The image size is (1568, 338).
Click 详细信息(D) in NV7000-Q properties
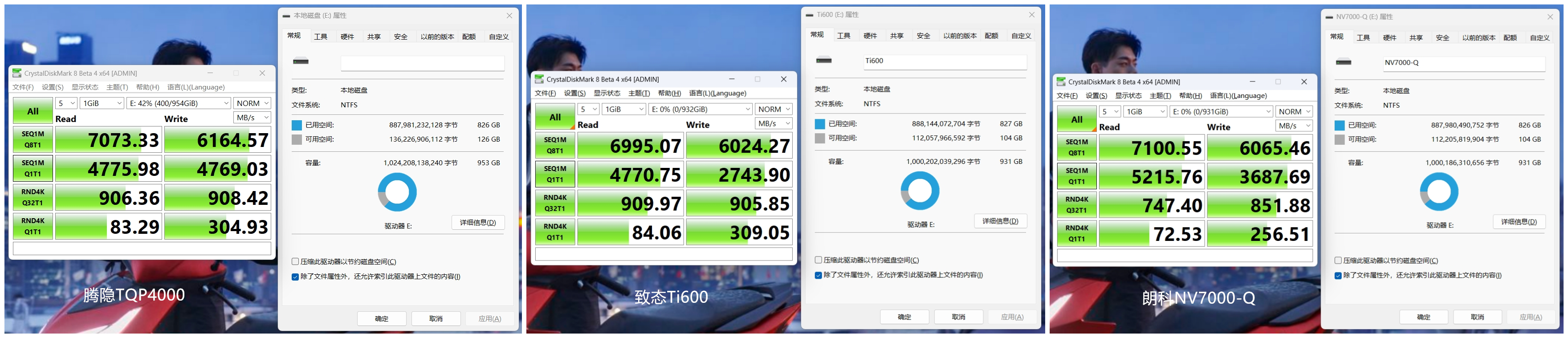1519,222
